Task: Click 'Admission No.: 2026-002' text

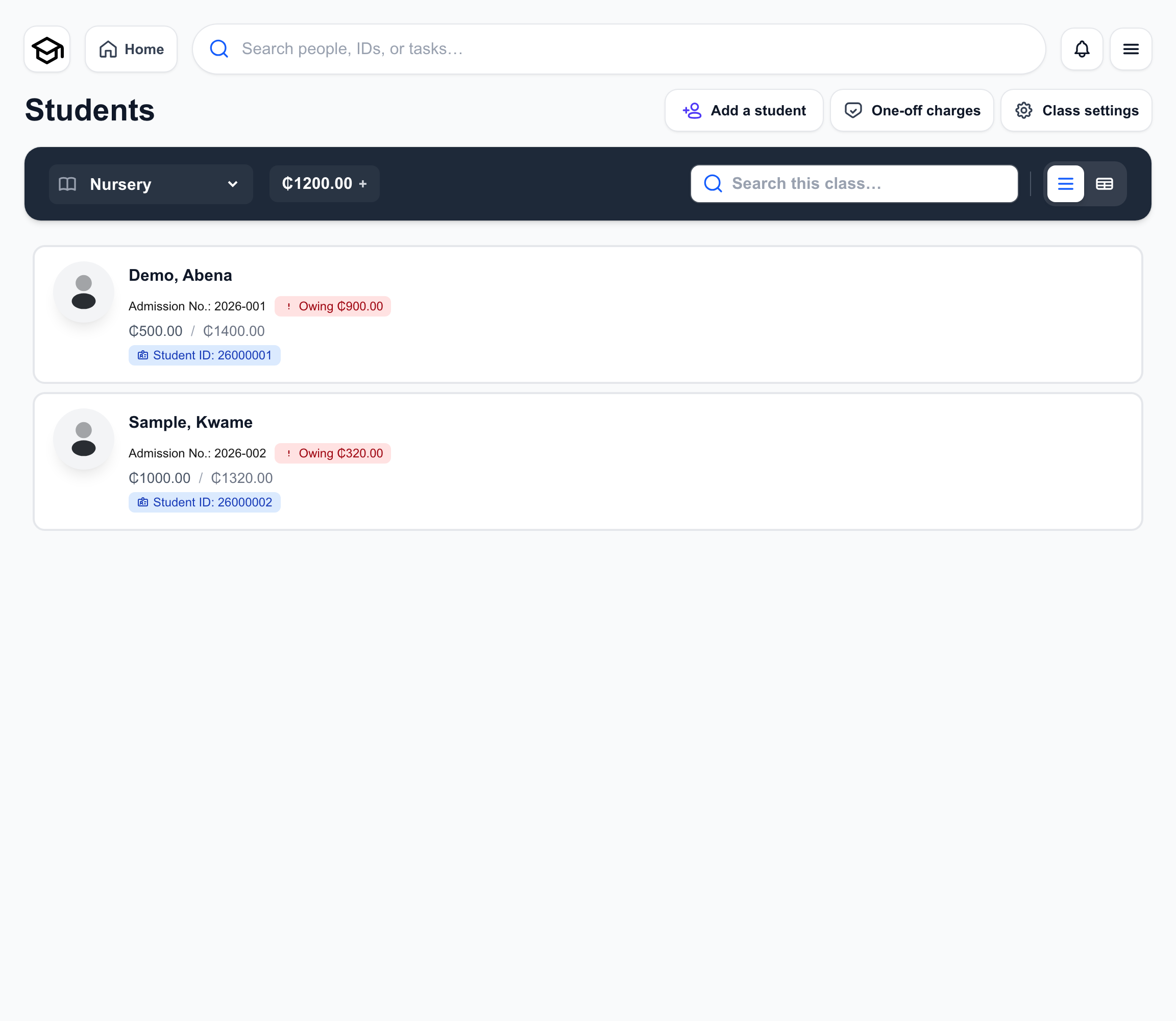Action: click(x=197, y=453)
